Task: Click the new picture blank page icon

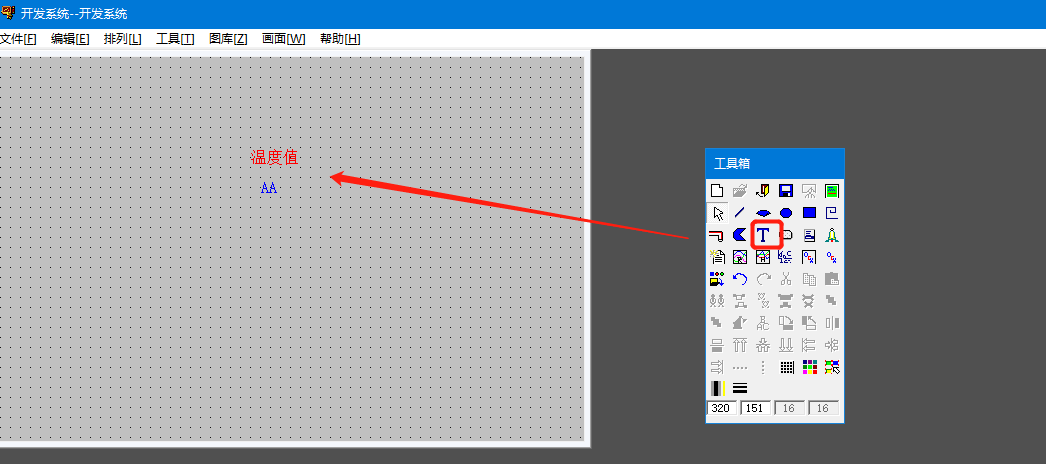Action: click(x=717, y=191)
